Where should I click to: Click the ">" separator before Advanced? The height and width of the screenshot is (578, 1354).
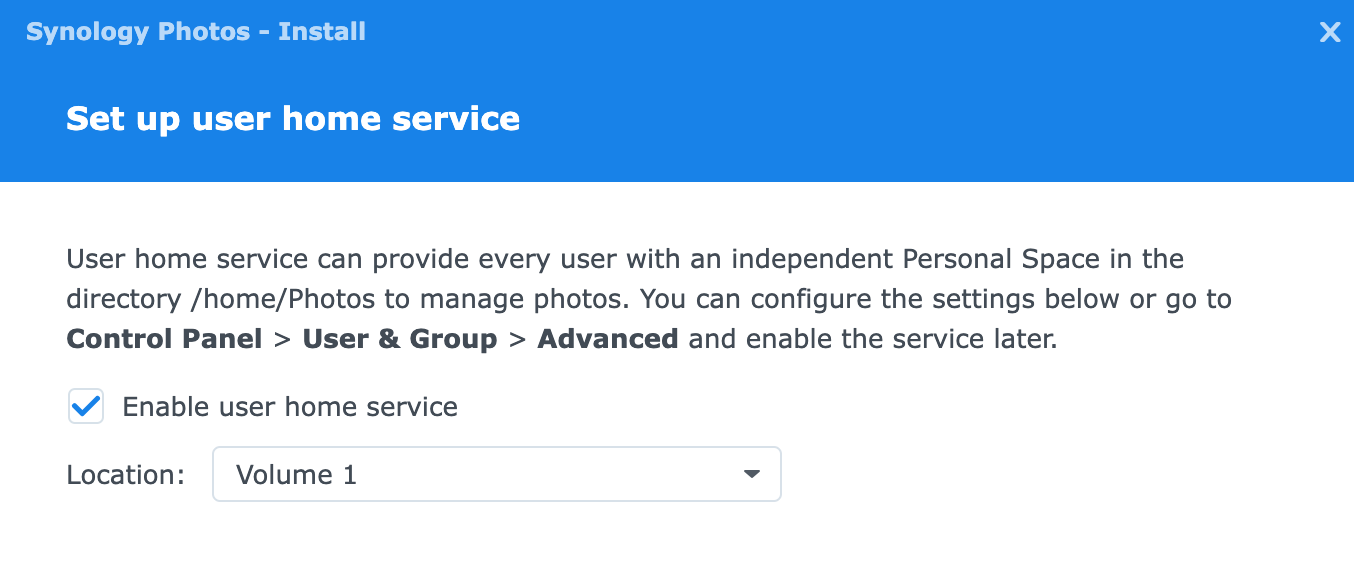[517, 339]
